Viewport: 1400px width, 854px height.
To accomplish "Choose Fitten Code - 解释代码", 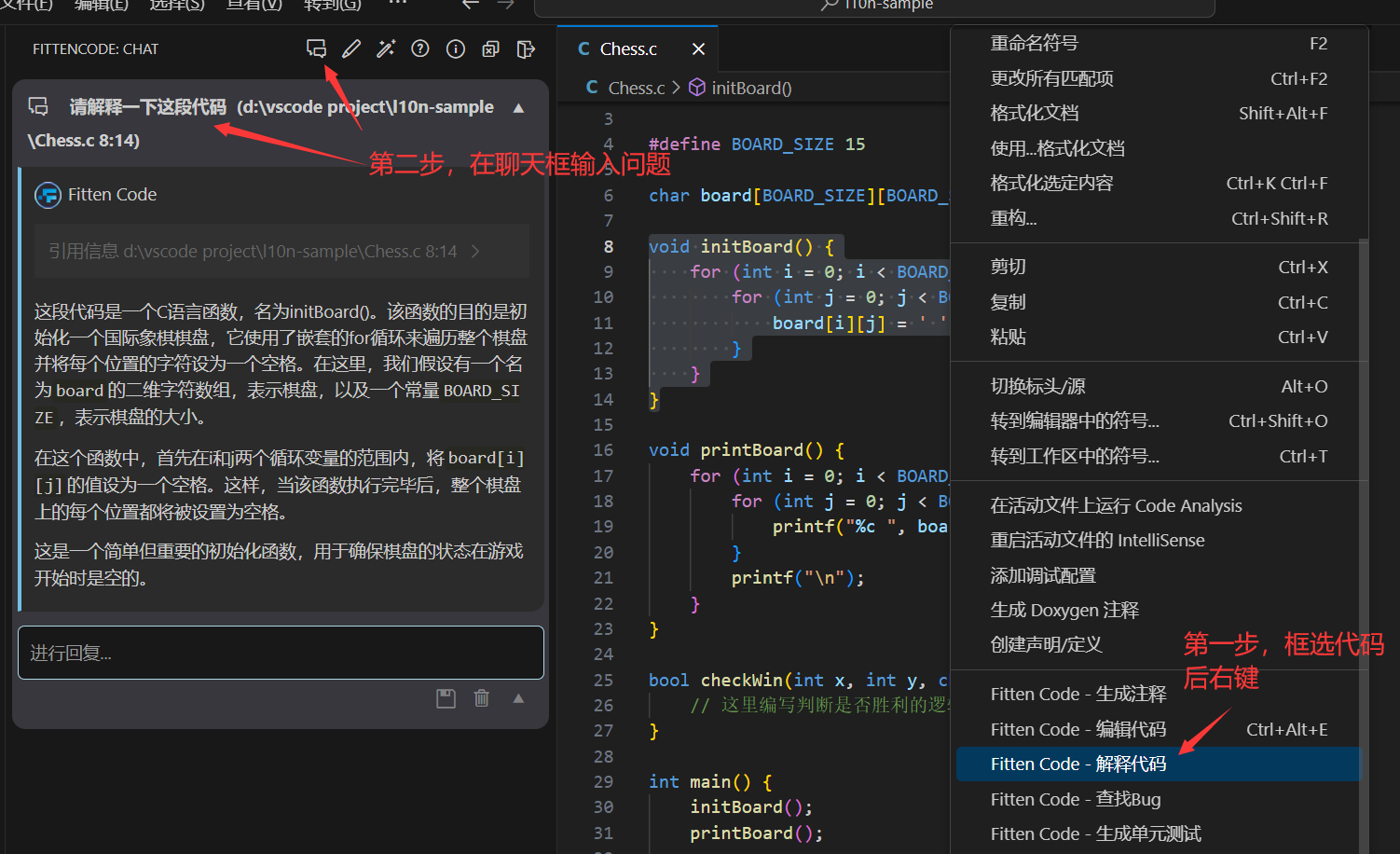I will pos(1159,764).
